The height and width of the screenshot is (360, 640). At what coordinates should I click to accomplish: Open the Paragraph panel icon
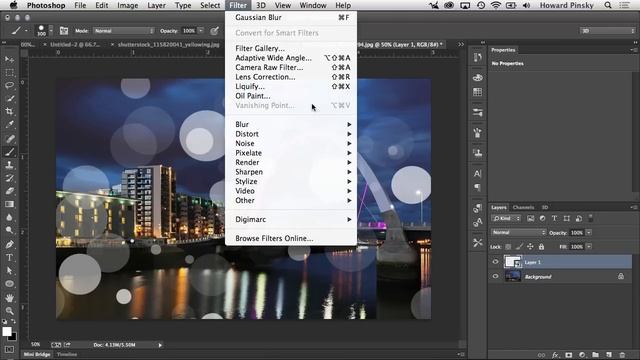(x=477, y=187)
